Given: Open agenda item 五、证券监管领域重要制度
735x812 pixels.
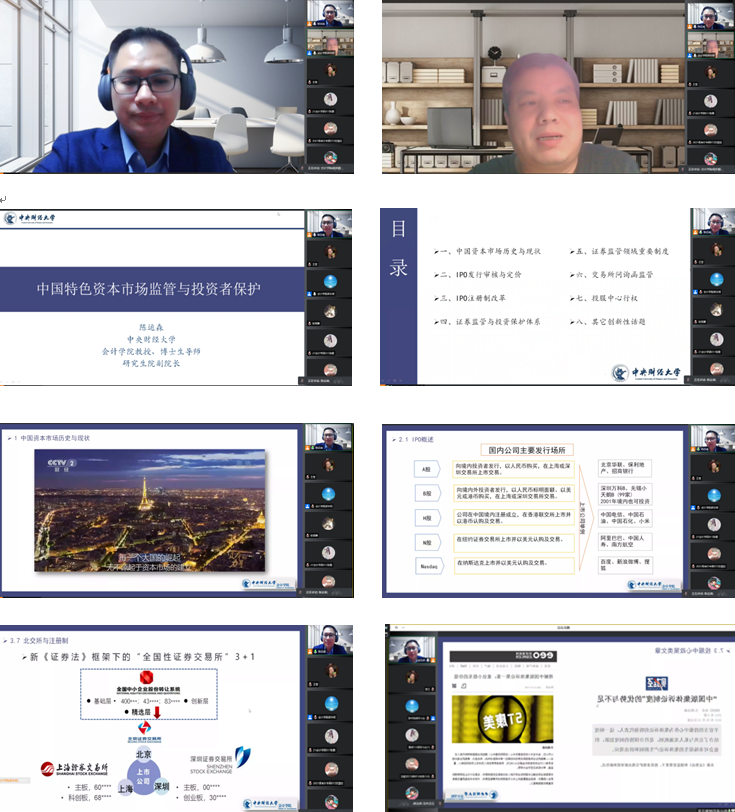Looking at the screenshot, I should tap(622, 250).
